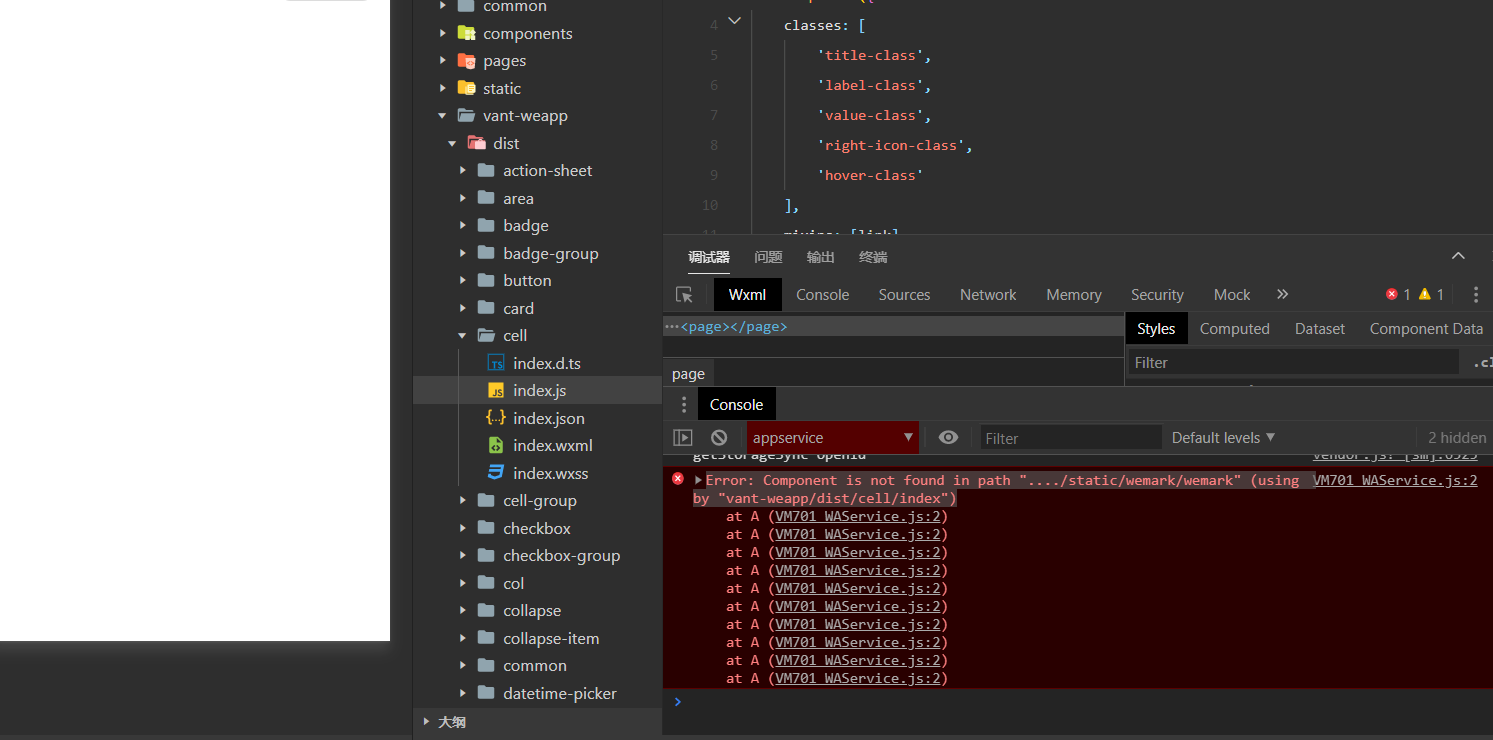Open the VM701 WAService.js:2 source link
The image size is (1493, 740).
pos(1394,481)
